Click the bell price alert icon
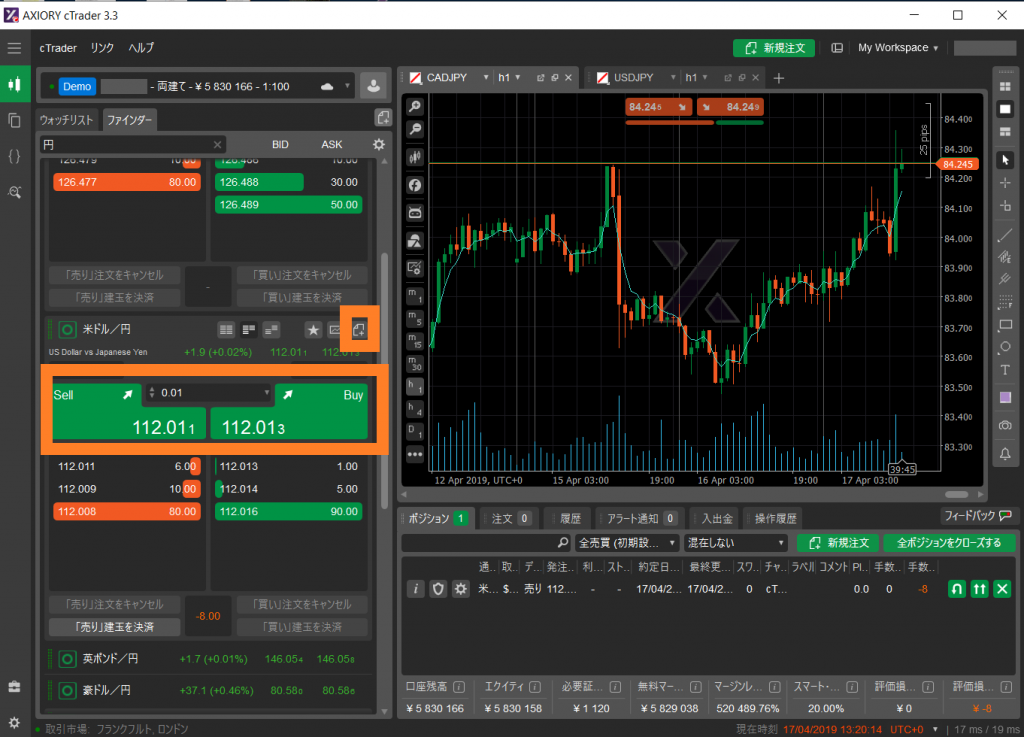 pos(1005,454)
